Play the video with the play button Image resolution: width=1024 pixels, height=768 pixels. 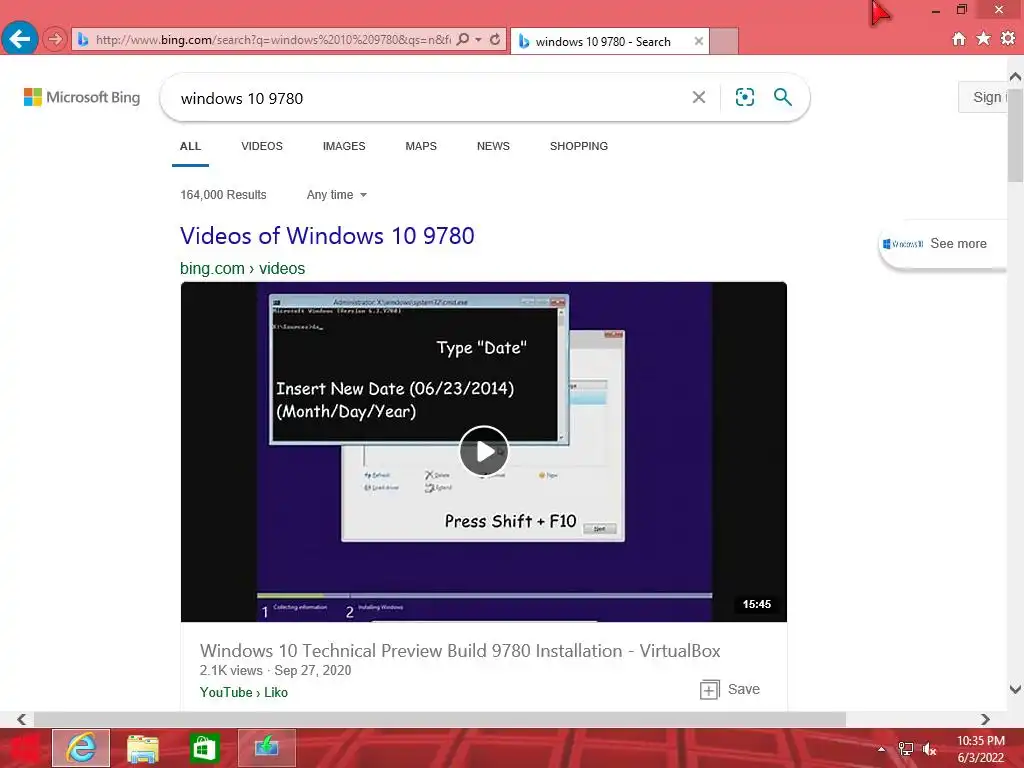484,451
